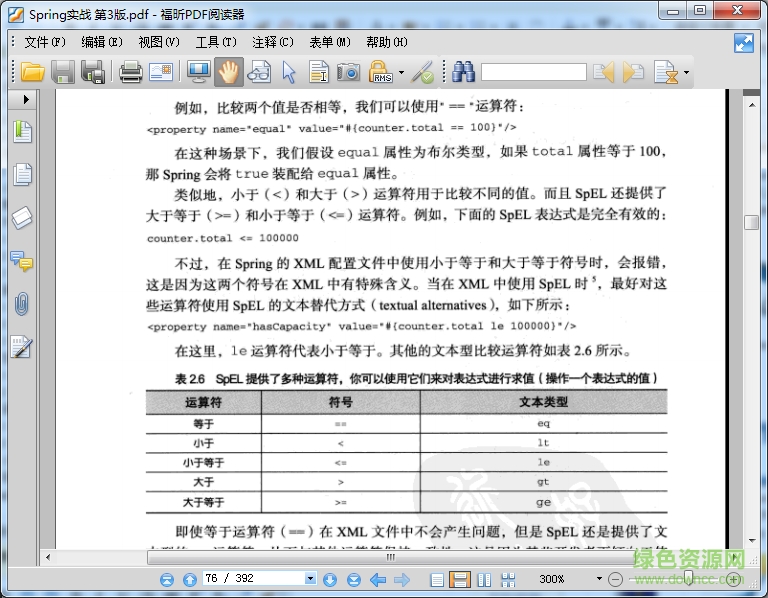Image resolution: width=768 pixels, height=598 pixels.
Task: Click the binoculars search icon
Action: pos(463,72)
